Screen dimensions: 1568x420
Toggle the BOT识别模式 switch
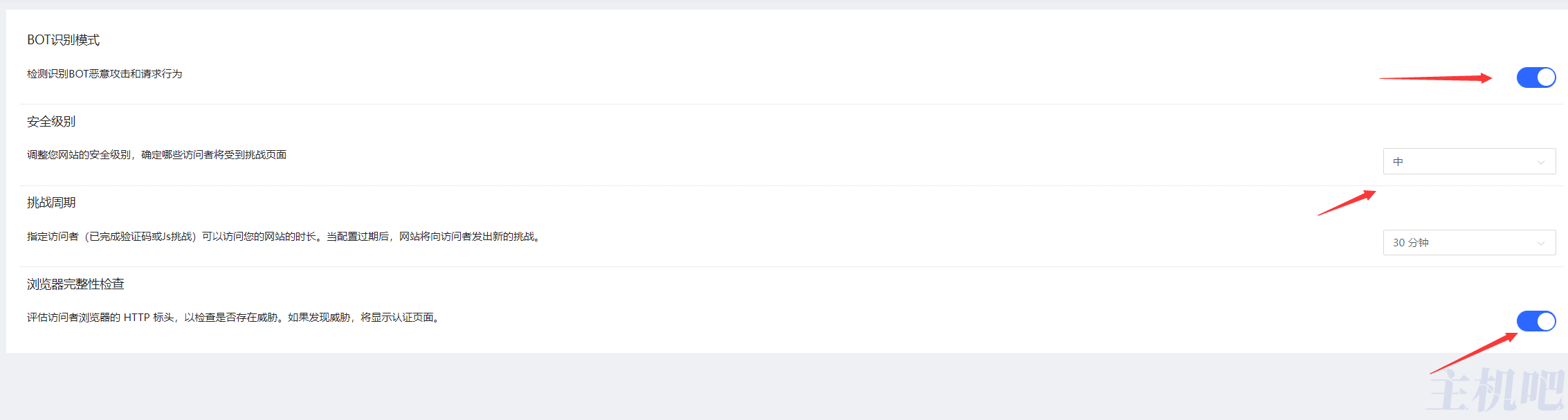1535,77
